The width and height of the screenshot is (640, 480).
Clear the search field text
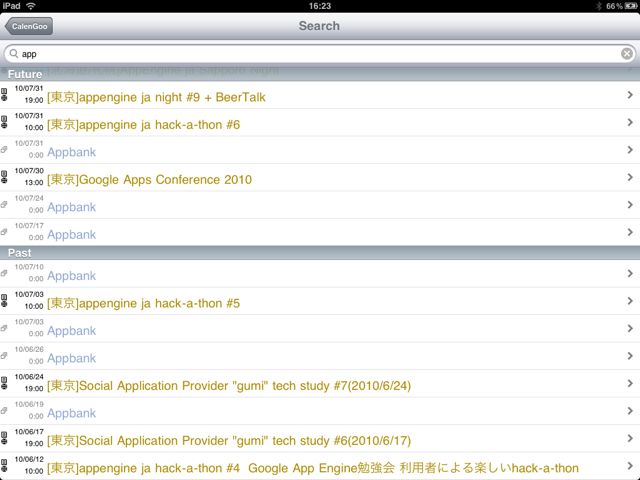pos(627,53)
